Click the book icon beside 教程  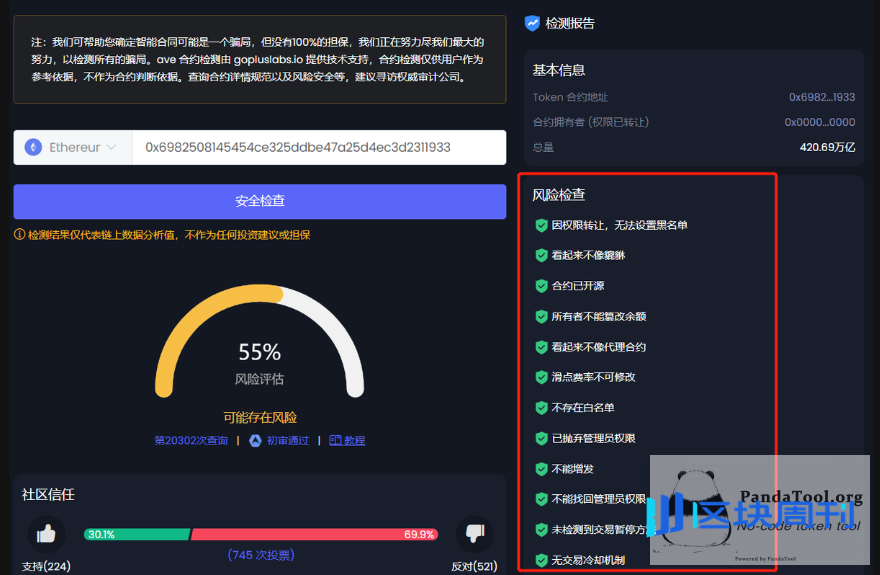tap(335, 440)
